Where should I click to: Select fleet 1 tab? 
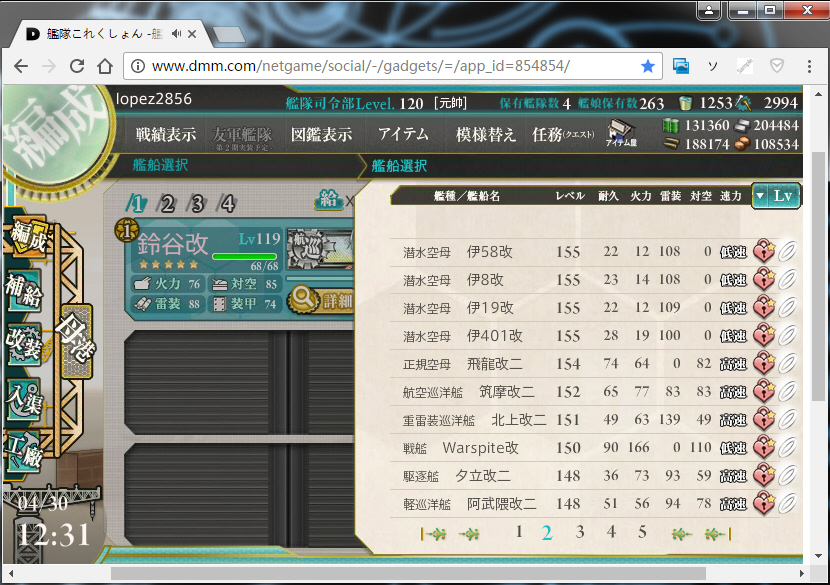point(137,203)
